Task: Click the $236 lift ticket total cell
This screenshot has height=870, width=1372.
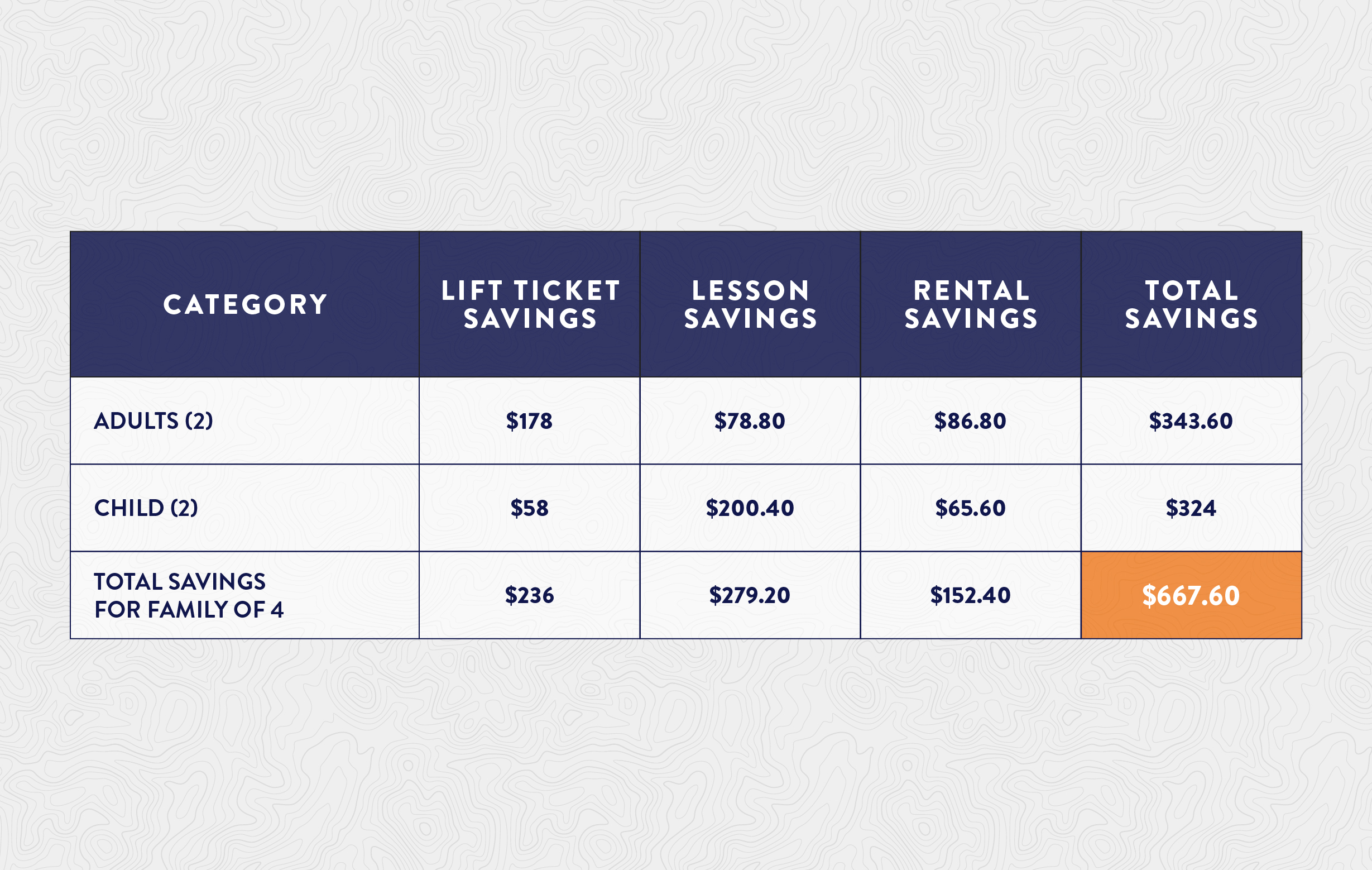Action: click(x=529, y=595)
